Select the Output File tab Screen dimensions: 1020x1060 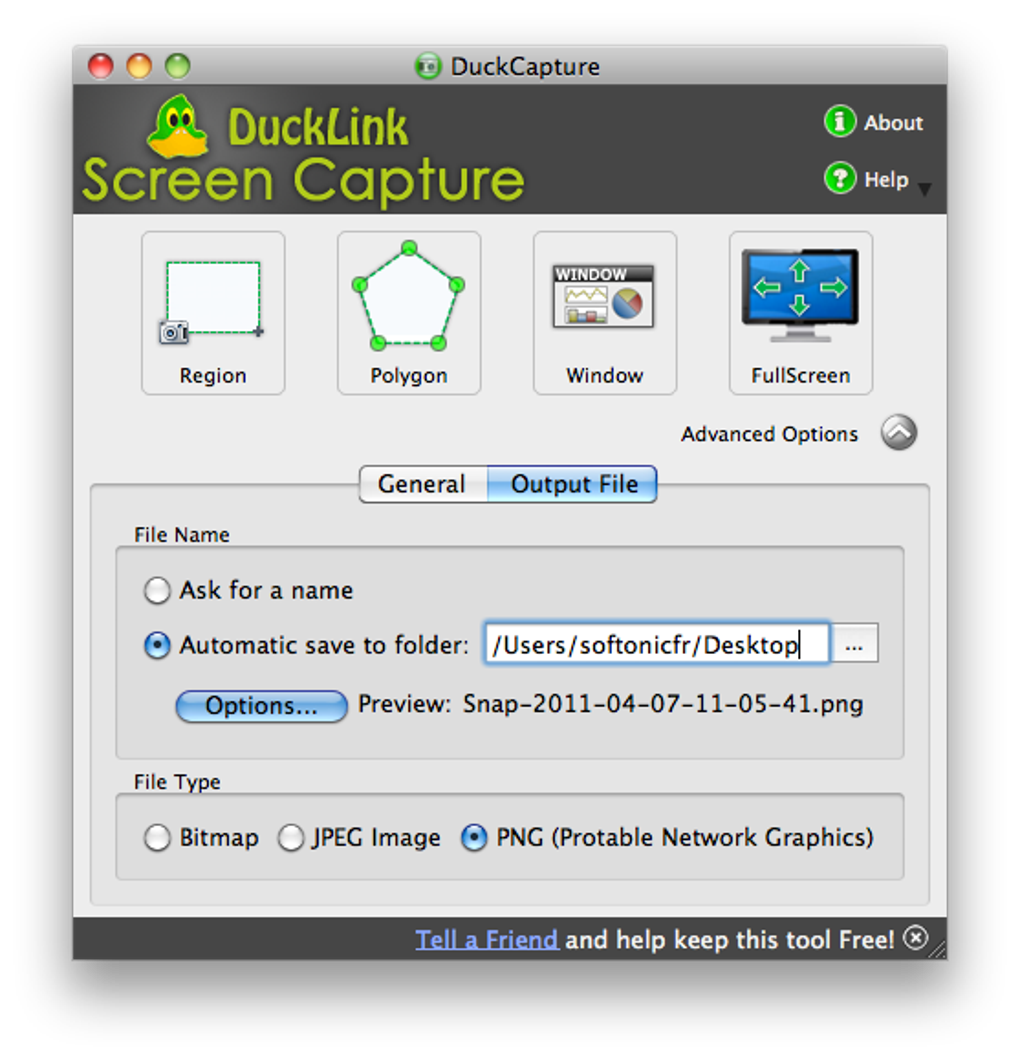(x=572, y=484)
